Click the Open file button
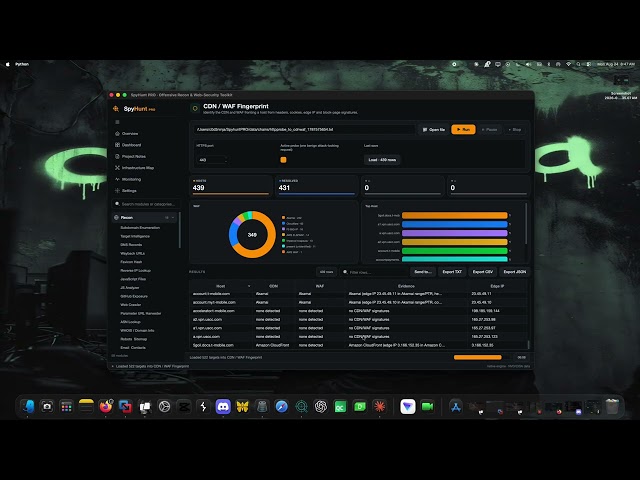 click(434, 129)
